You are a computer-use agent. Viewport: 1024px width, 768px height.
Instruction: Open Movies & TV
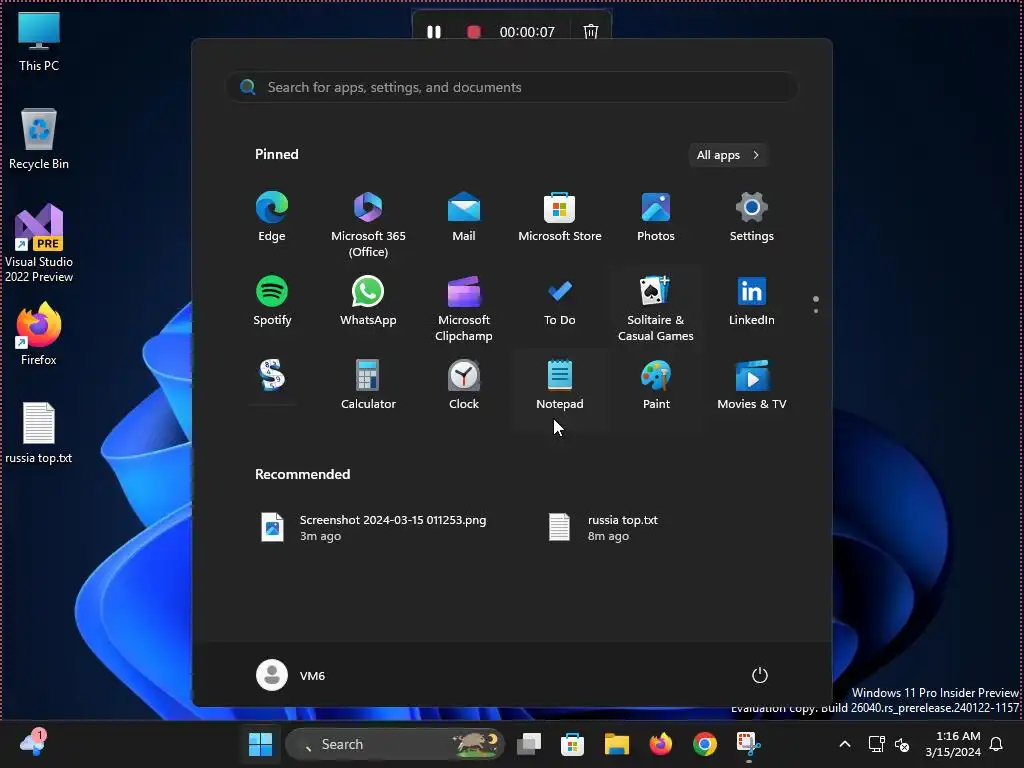pos(752,385)
